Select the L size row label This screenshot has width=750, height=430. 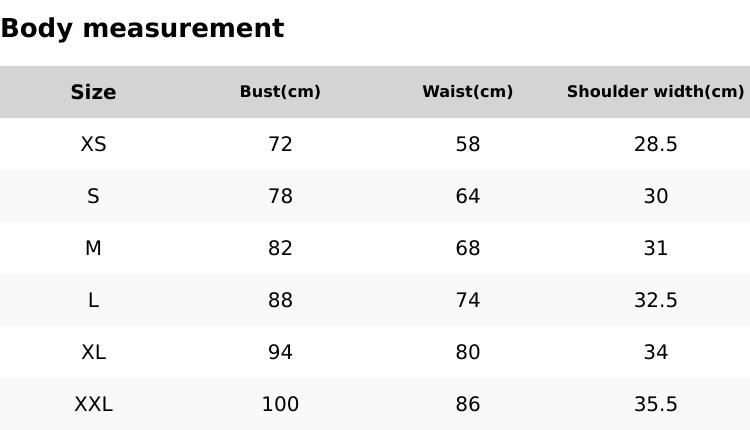coord(93,300)
